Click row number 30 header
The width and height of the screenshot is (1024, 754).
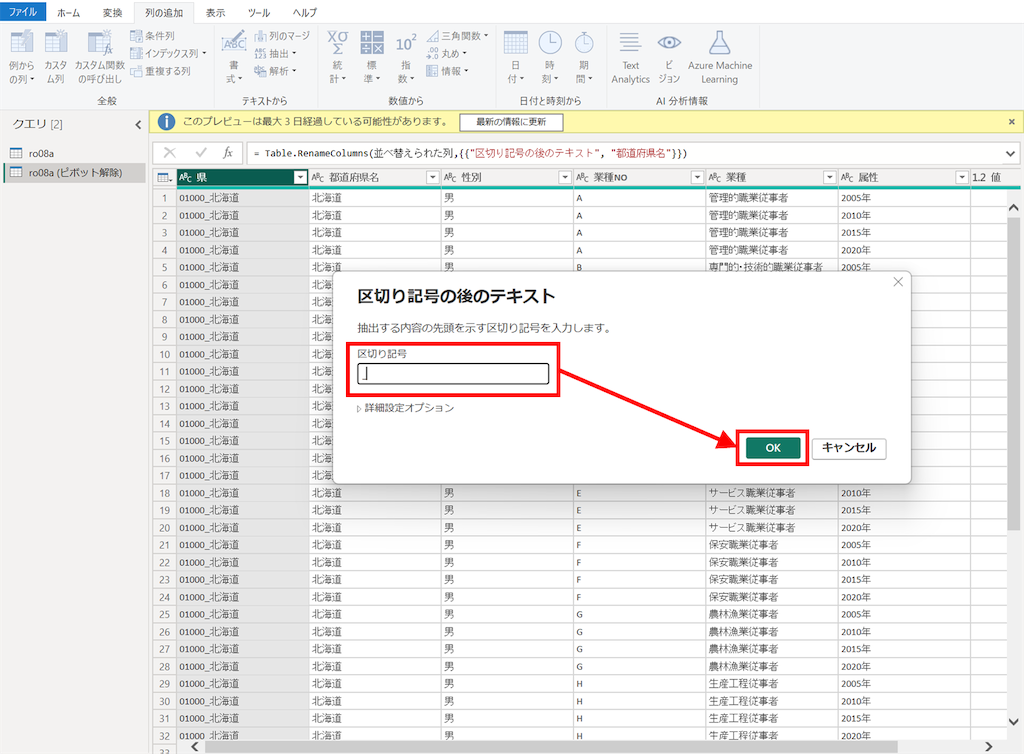[x=165, y=701]
